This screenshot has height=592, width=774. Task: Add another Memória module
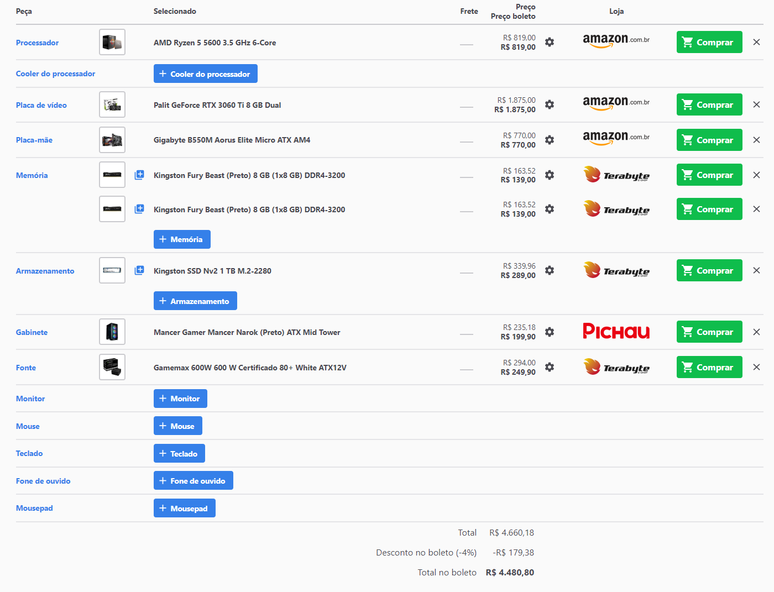pyautogui.click(x=181, y=239)
